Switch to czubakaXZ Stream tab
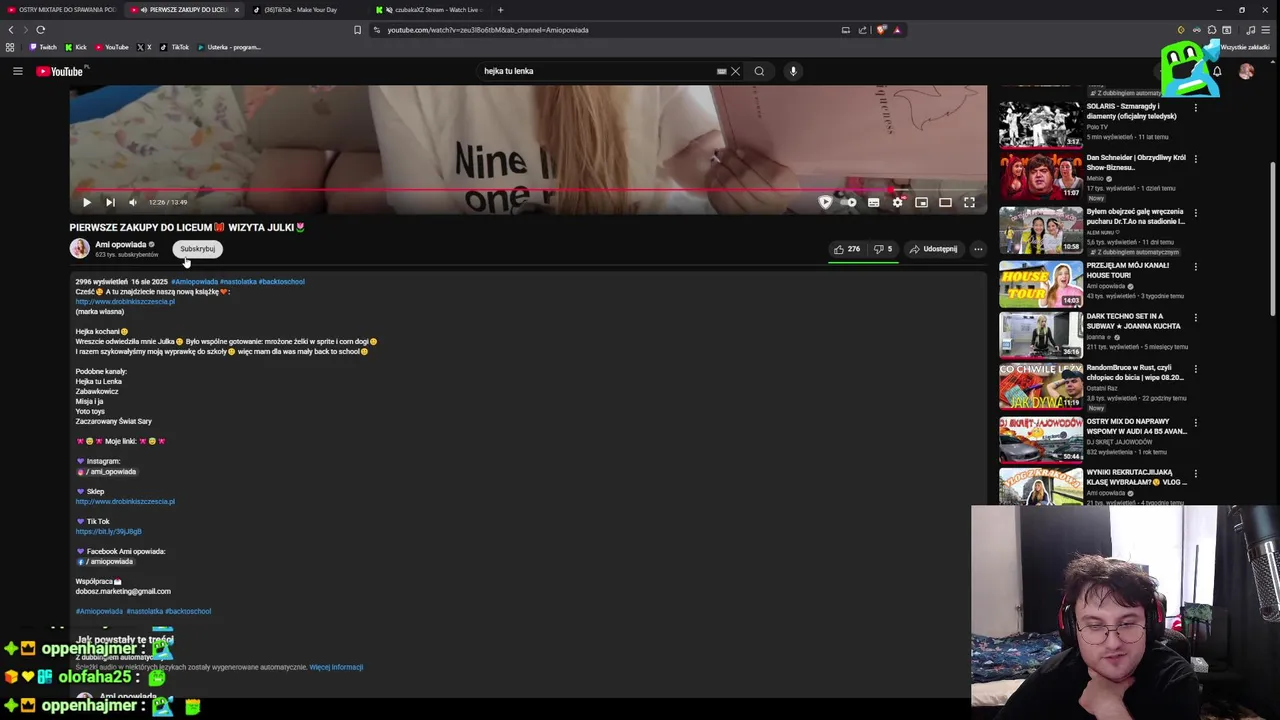 (428, 10)
